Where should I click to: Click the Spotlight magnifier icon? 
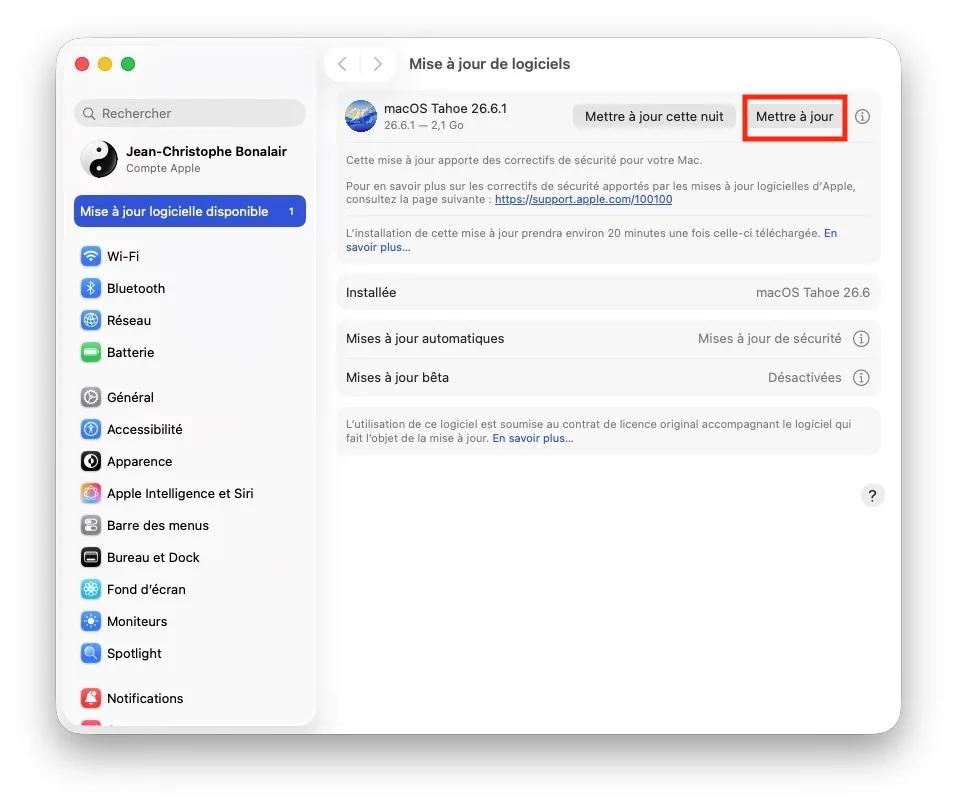pyautogui.click(x=91, y=654)
